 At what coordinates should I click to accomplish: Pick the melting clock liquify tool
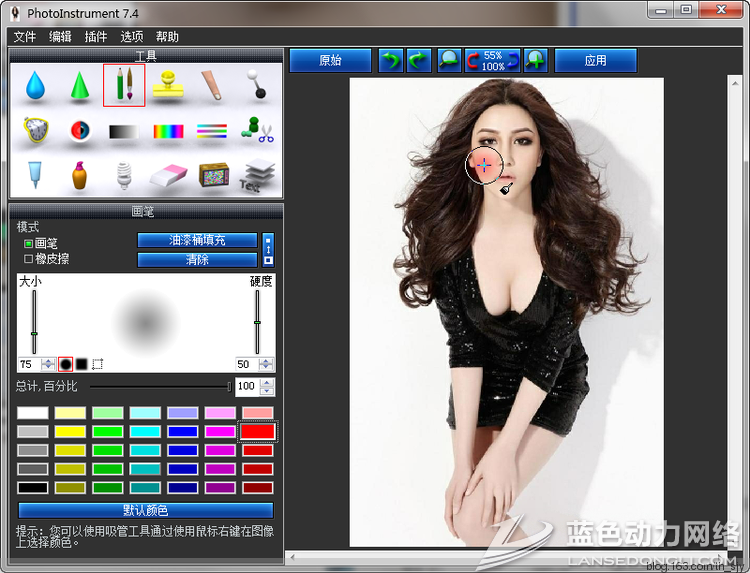36,130
